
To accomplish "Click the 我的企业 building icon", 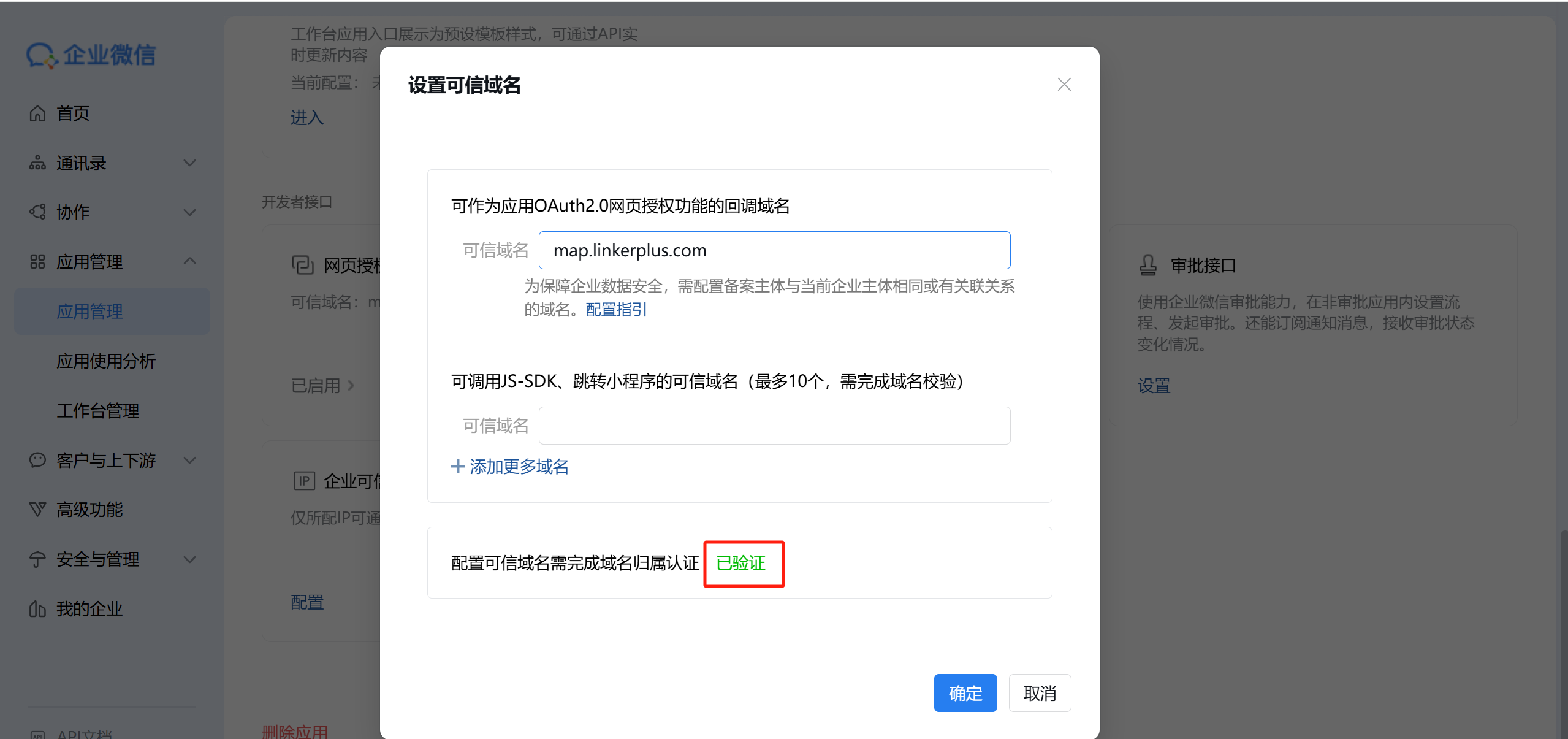I will 37,609.
